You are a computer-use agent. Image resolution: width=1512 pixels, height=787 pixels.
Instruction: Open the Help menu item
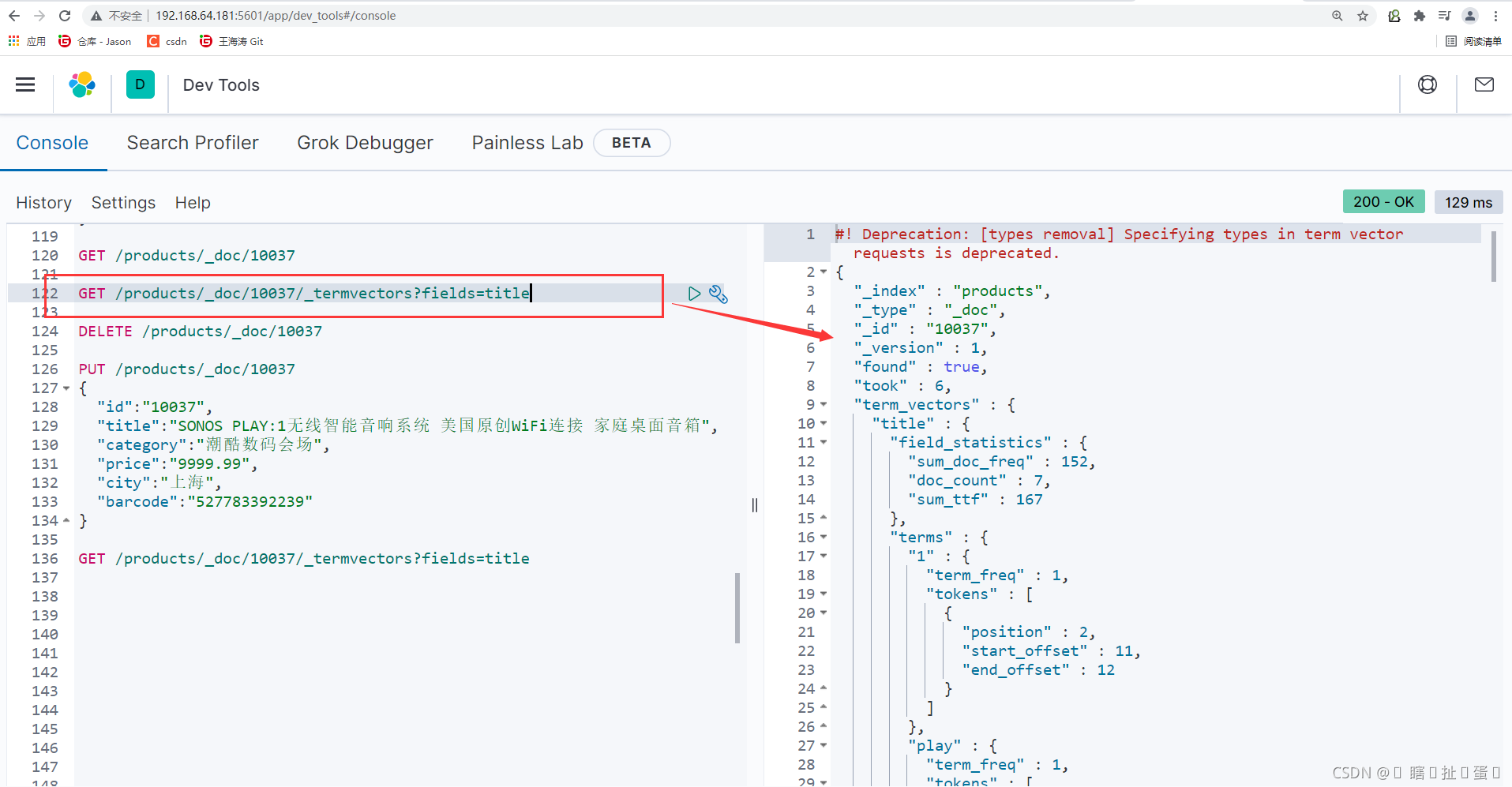193,203
